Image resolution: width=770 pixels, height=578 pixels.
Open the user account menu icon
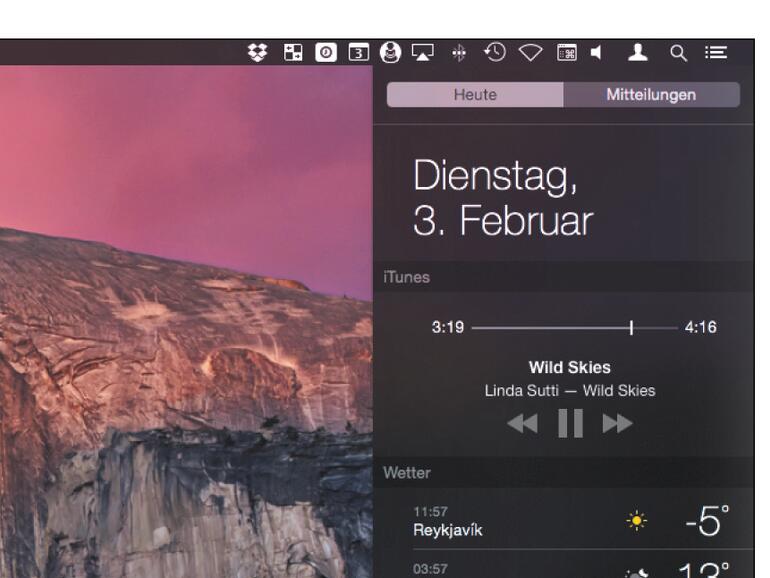point(637,53)
